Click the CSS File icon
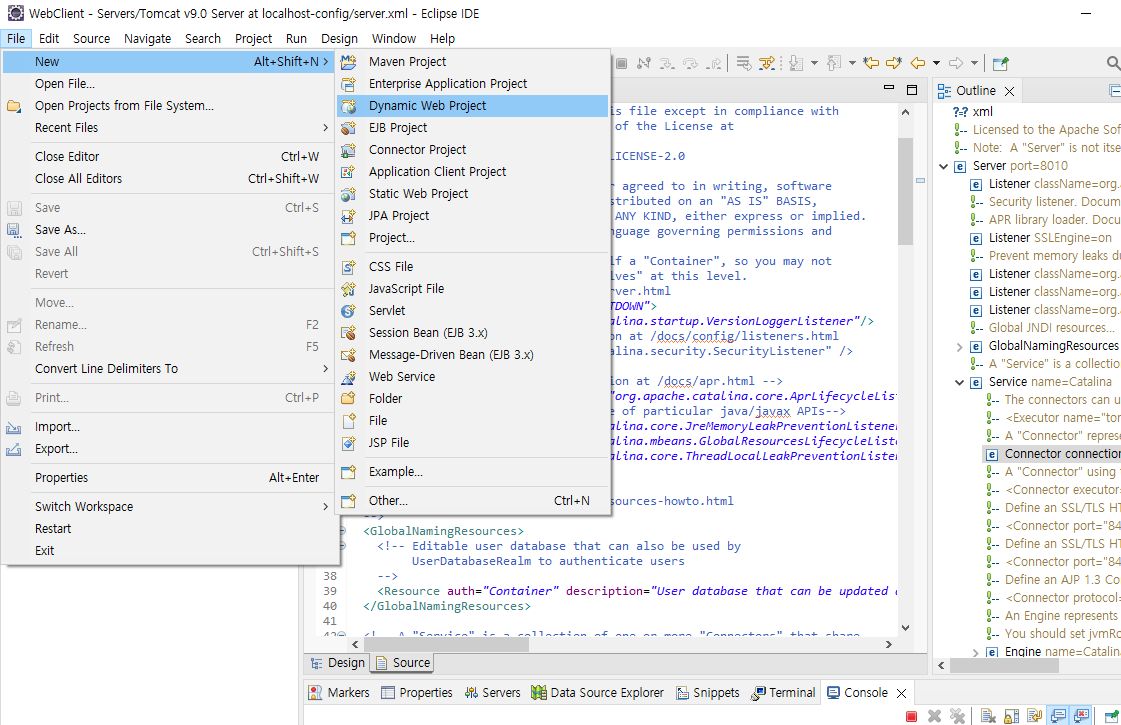The image size is (1121, 725). coord(348,267)
